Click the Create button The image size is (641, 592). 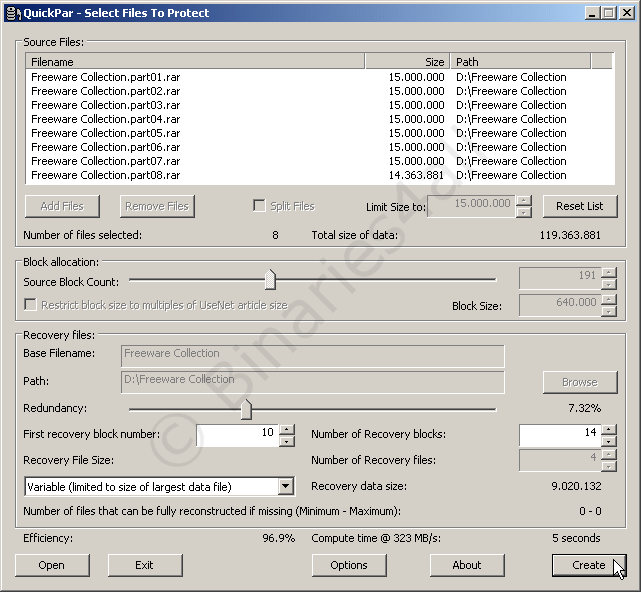point(589,565)
